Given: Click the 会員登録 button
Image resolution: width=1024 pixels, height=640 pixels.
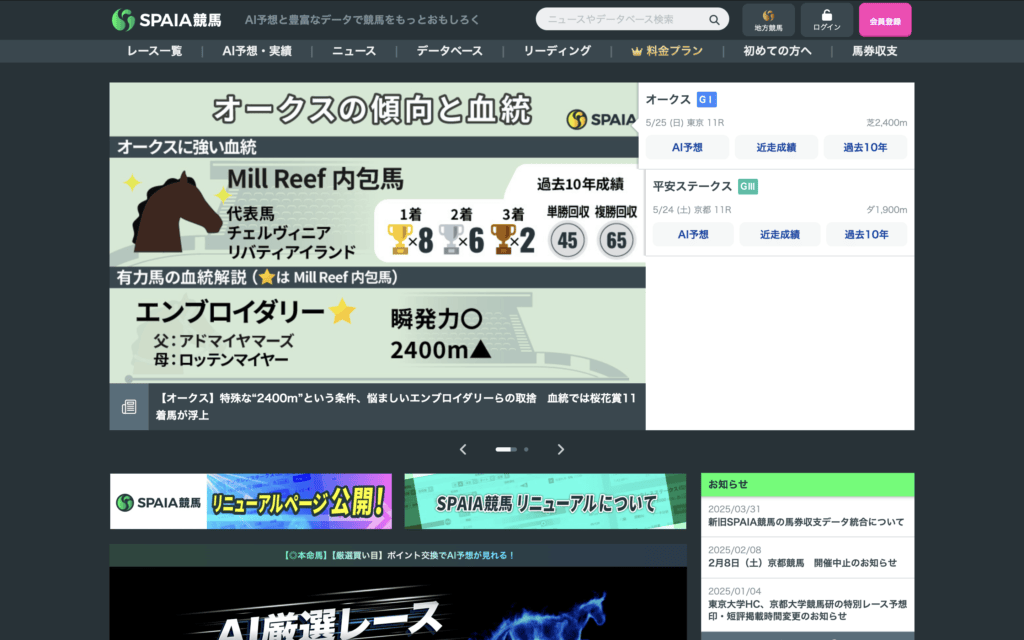Looking at the screenshot, I should coord(885,20).
